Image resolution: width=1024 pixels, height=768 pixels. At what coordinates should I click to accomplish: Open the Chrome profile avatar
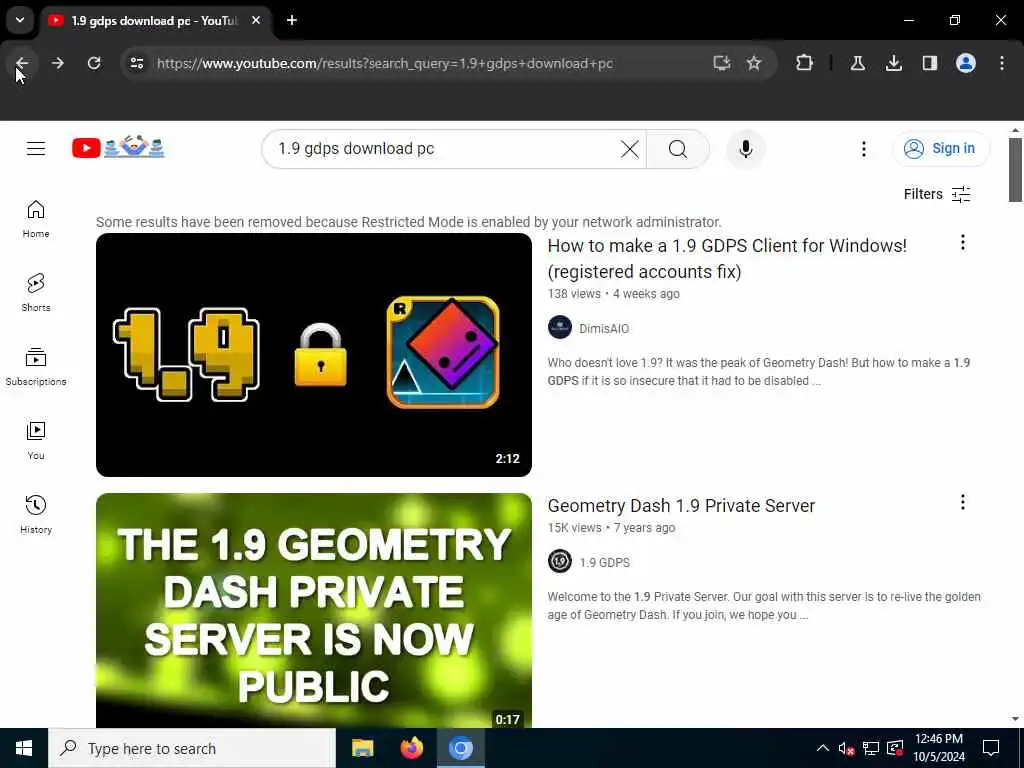click(965, 63)
